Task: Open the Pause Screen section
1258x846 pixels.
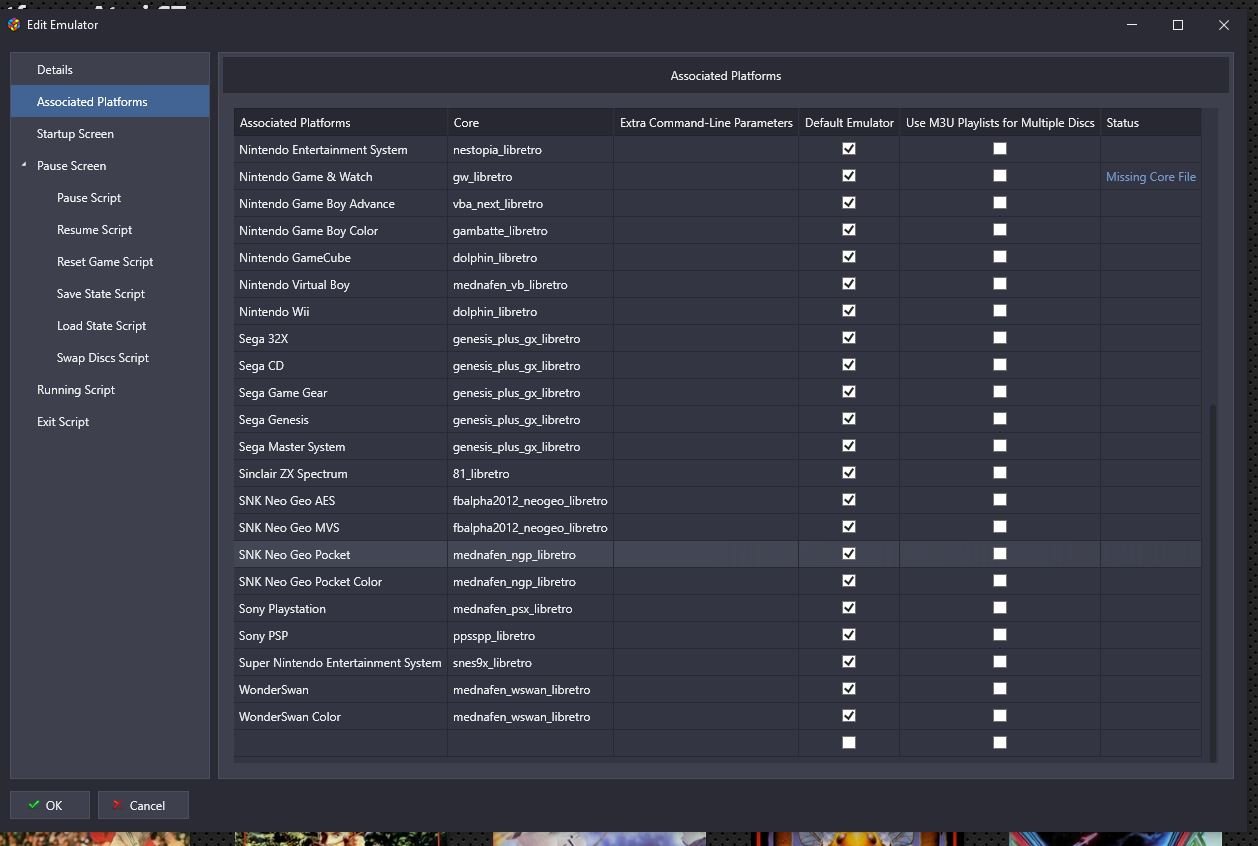Action: click(110, 166)
